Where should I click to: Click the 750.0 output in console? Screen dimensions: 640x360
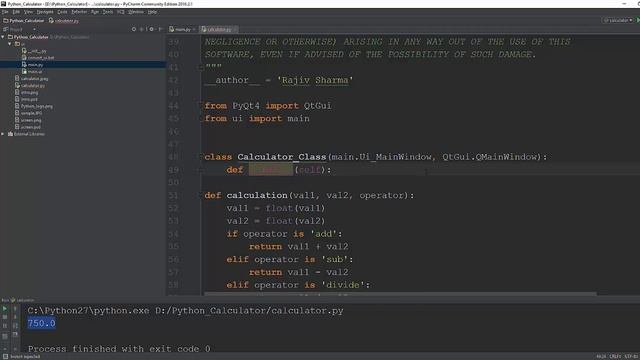tap(42, 323)
